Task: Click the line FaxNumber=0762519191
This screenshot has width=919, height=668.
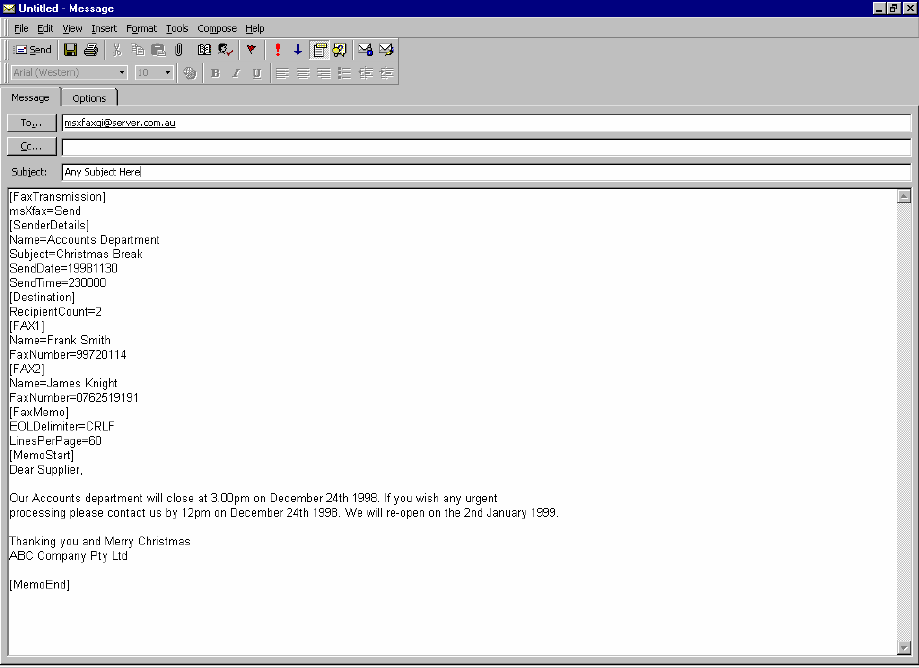Action: pyautogui.click(x=74, y=398)
